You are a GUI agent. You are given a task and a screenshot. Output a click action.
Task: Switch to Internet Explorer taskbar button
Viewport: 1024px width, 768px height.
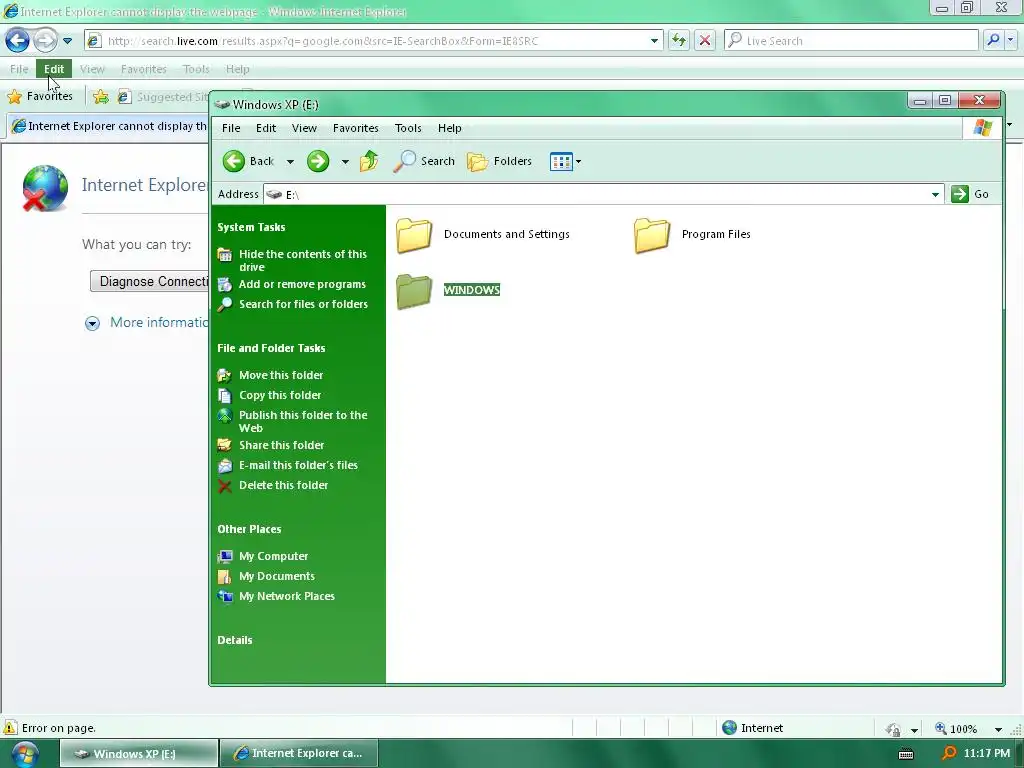[x=298, y=753]
